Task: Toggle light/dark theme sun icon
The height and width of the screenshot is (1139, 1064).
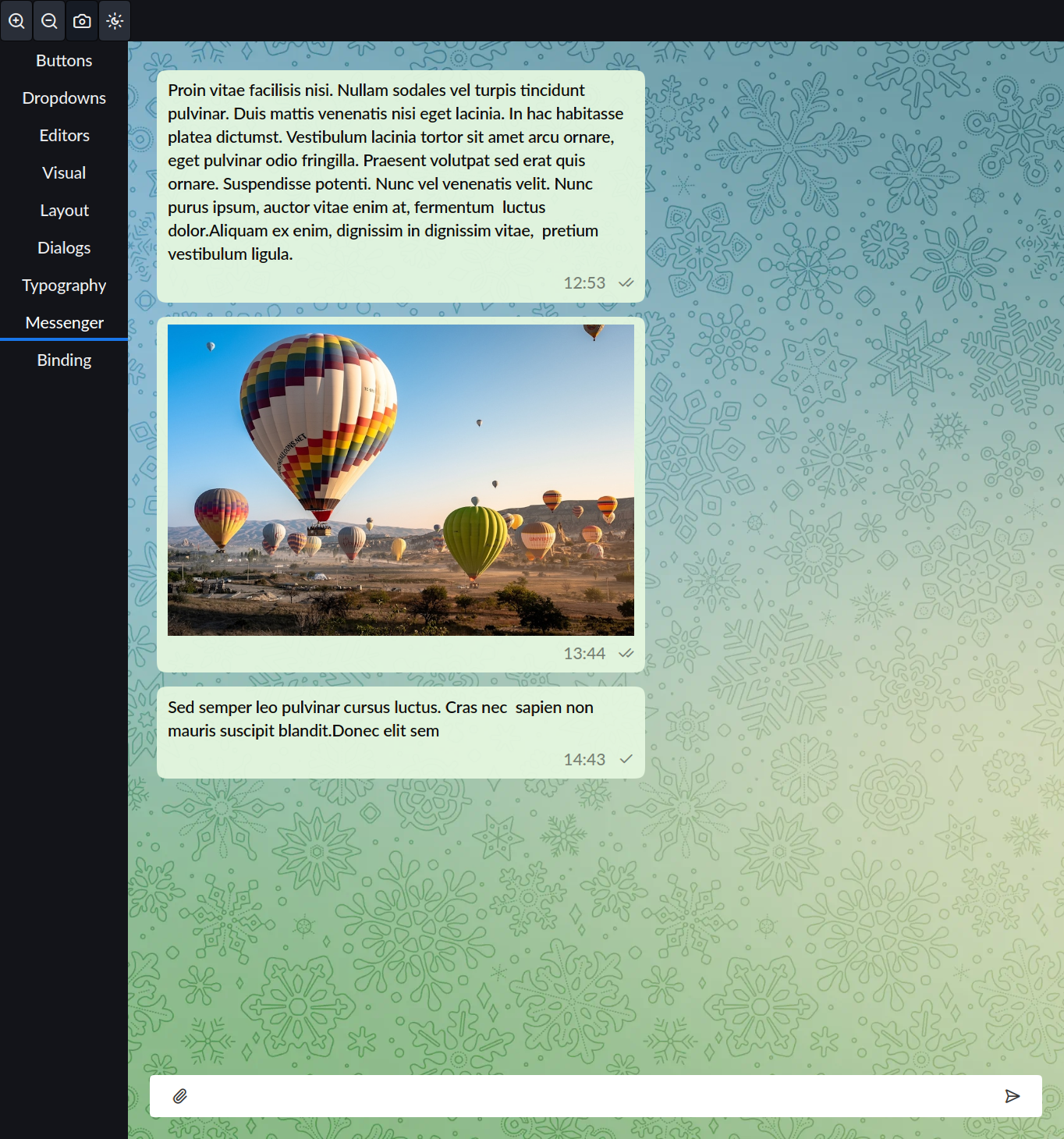Action: point(115,21)
